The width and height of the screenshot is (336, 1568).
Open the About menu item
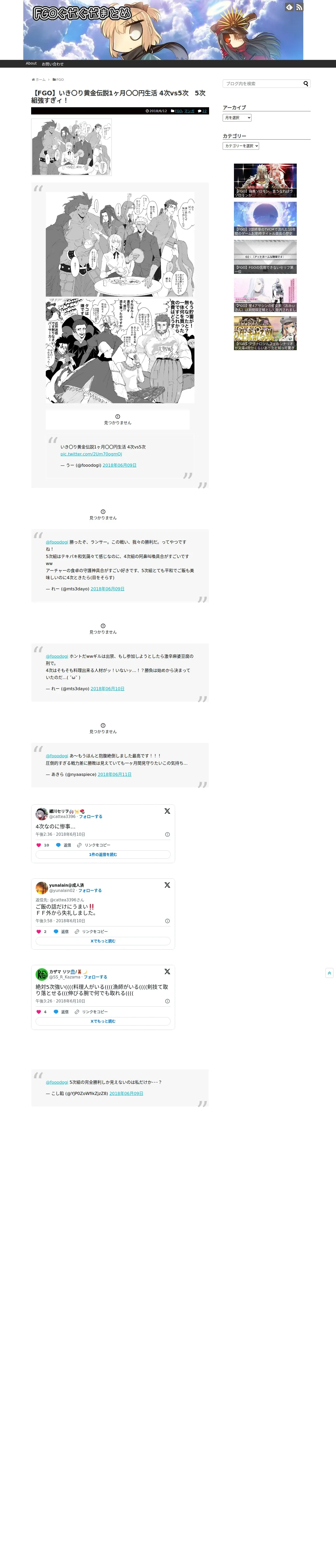31,63
